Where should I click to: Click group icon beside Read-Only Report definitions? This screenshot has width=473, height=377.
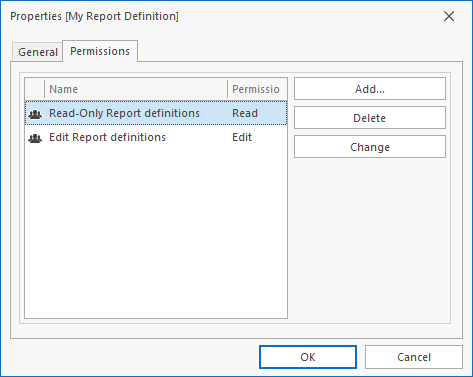(35, 114)
